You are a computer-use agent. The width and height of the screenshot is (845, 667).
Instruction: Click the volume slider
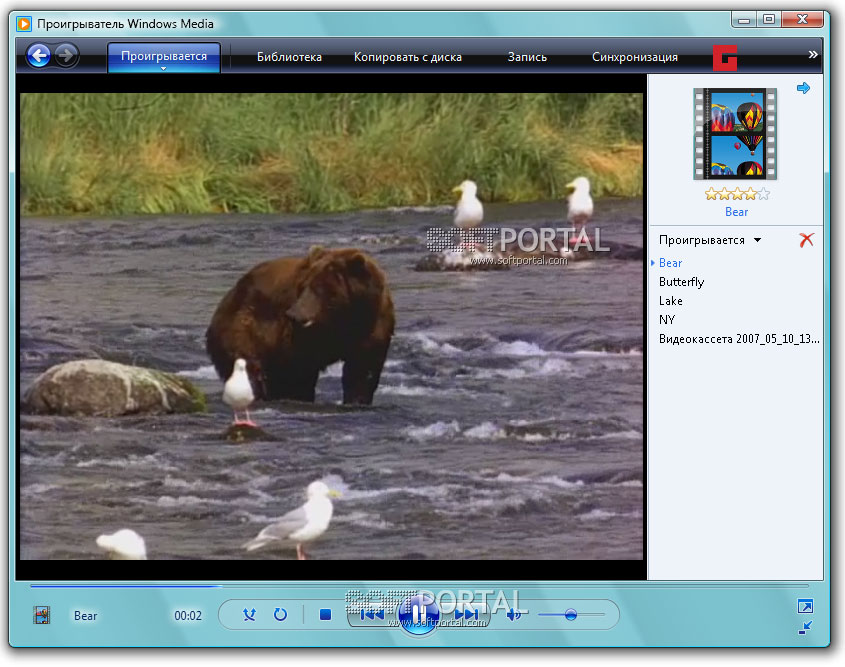click(571, 615)
